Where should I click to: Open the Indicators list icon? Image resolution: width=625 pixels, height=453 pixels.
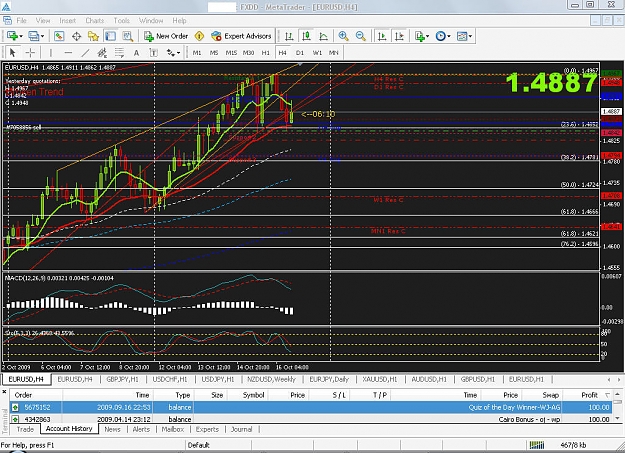(419, 36)
